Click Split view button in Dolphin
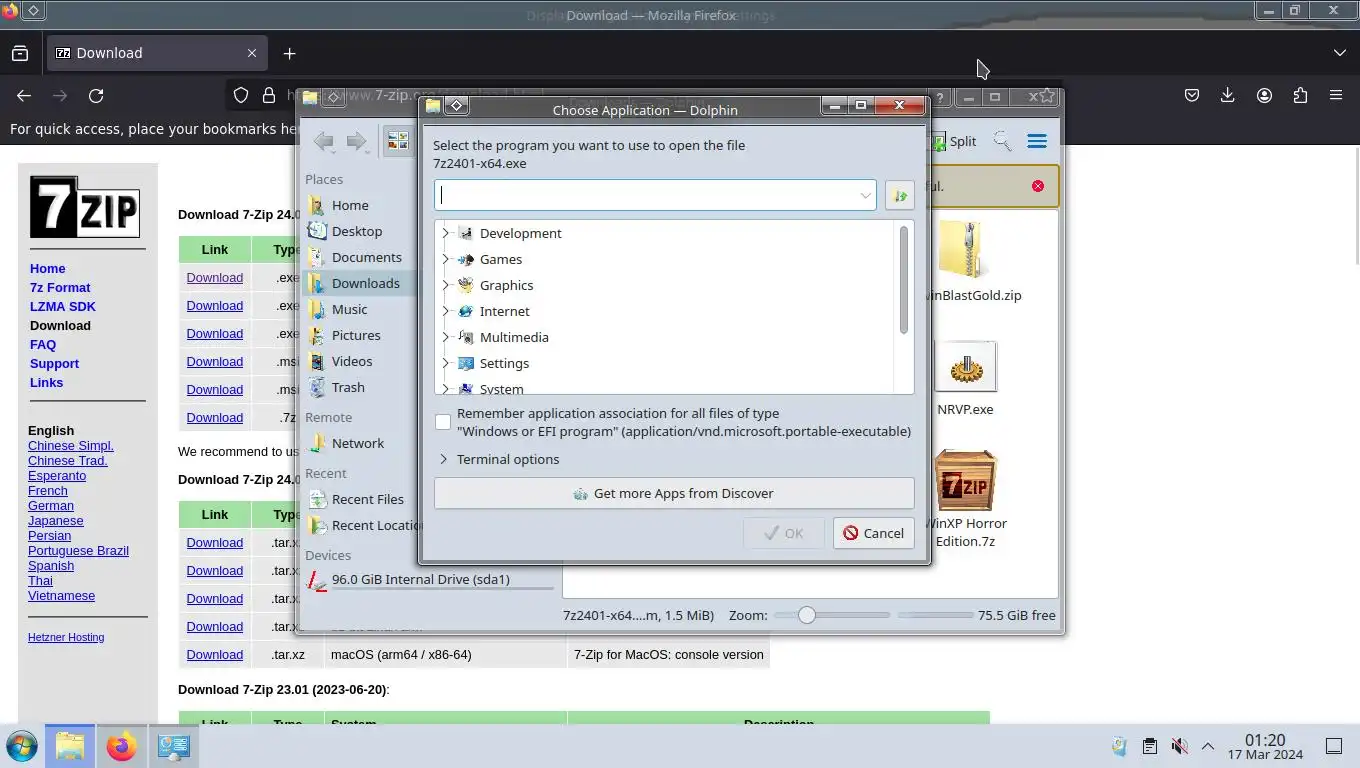1360x768 pixels. tap(954, 141)
